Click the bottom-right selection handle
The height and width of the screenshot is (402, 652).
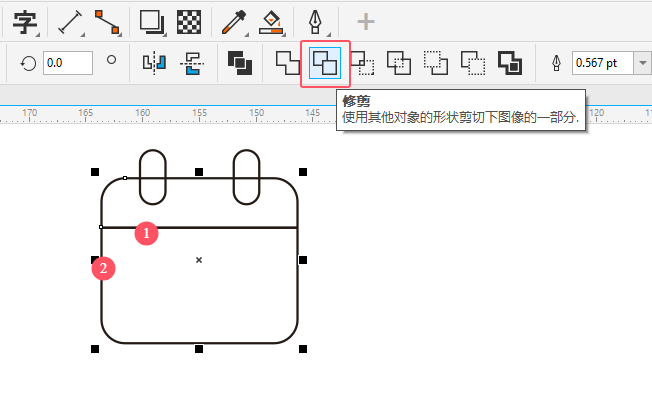[x=303, y=349]
